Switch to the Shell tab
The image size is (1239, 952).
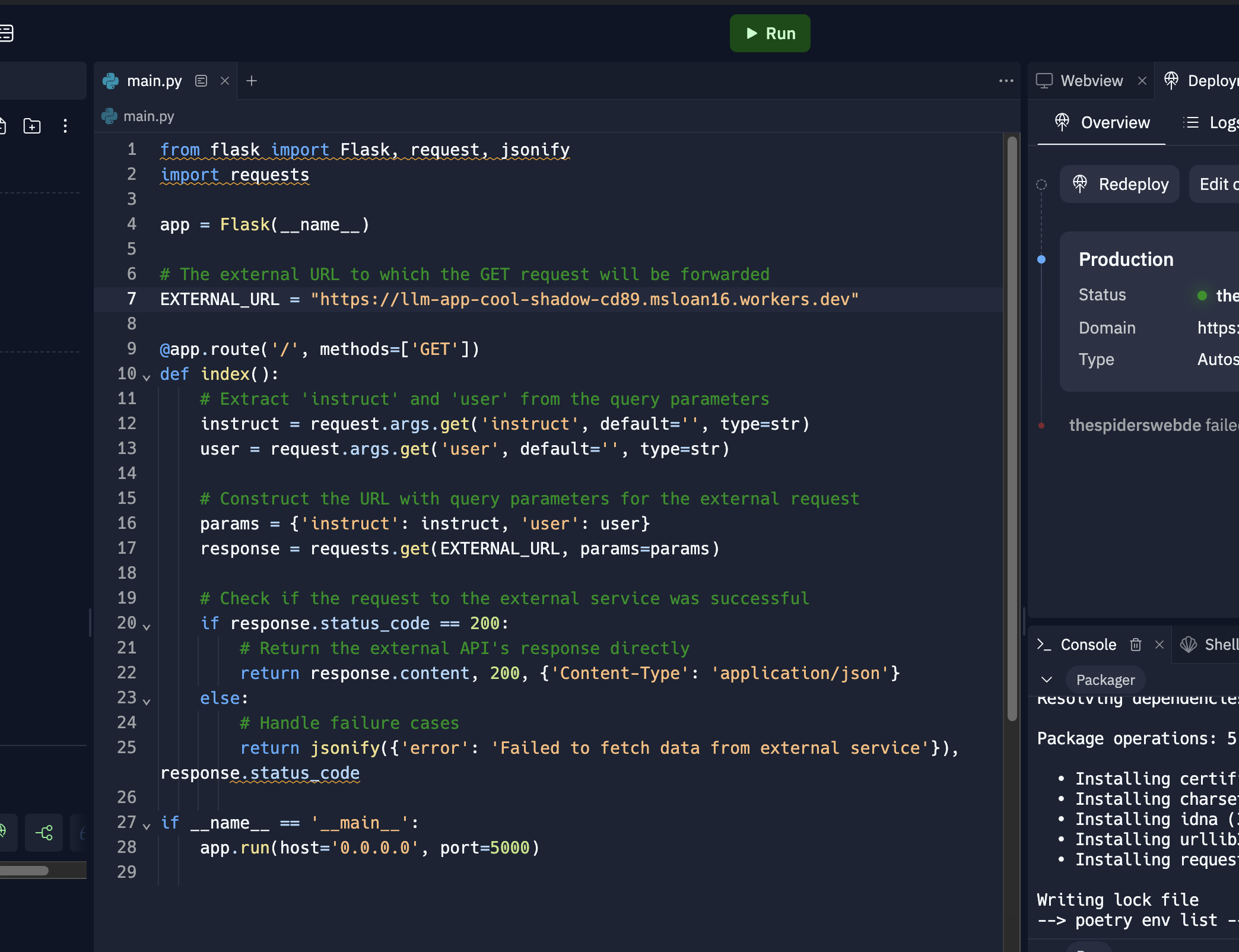pyautogui.click(x=1211, y=645)
